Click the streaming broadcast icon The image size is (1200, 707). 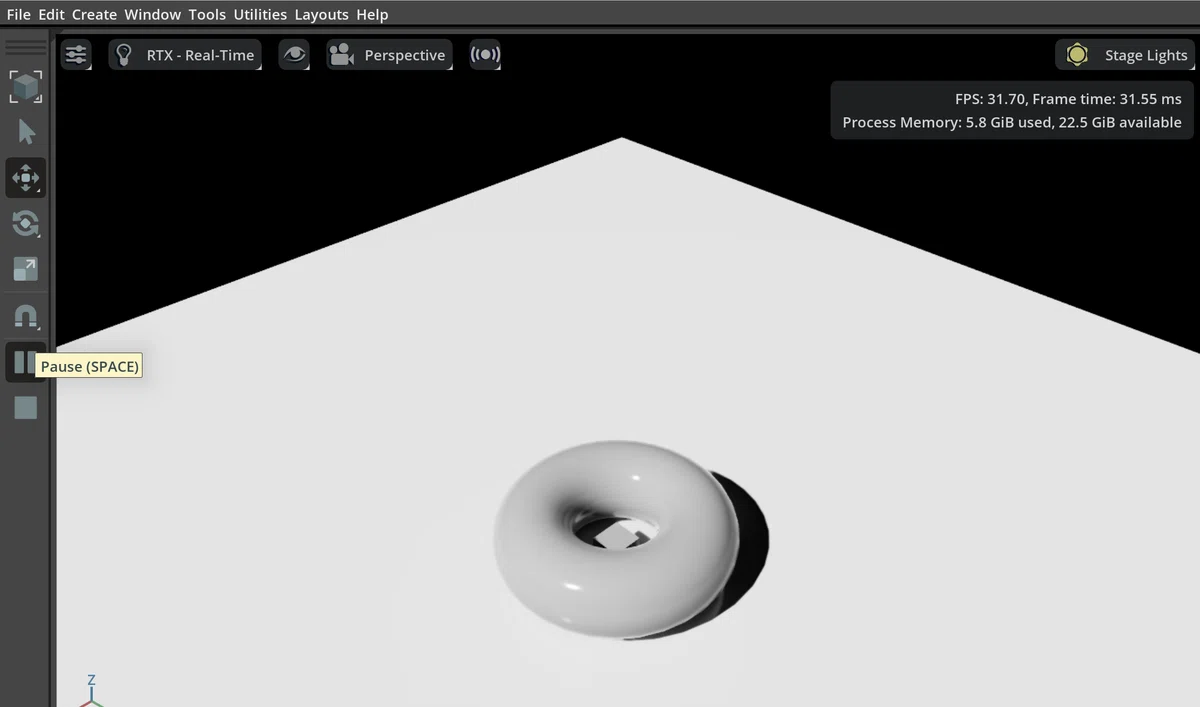[x=485, y=55]
